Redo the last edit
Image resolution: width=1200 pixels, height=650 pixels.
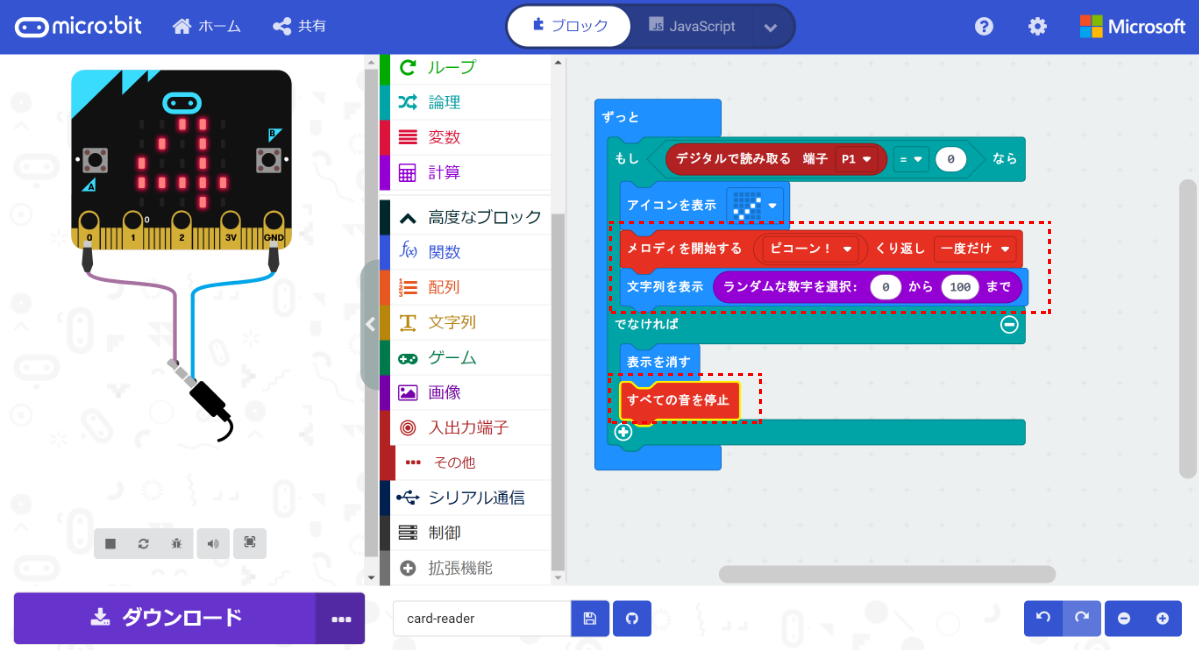point(1082,618)
